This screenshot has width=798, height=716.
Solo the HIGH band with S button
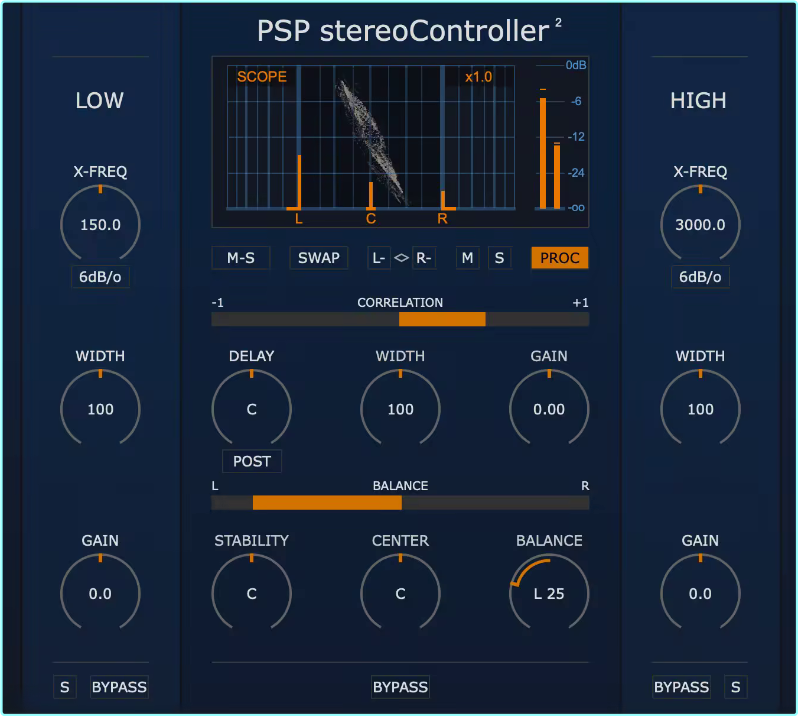[736, 687]
